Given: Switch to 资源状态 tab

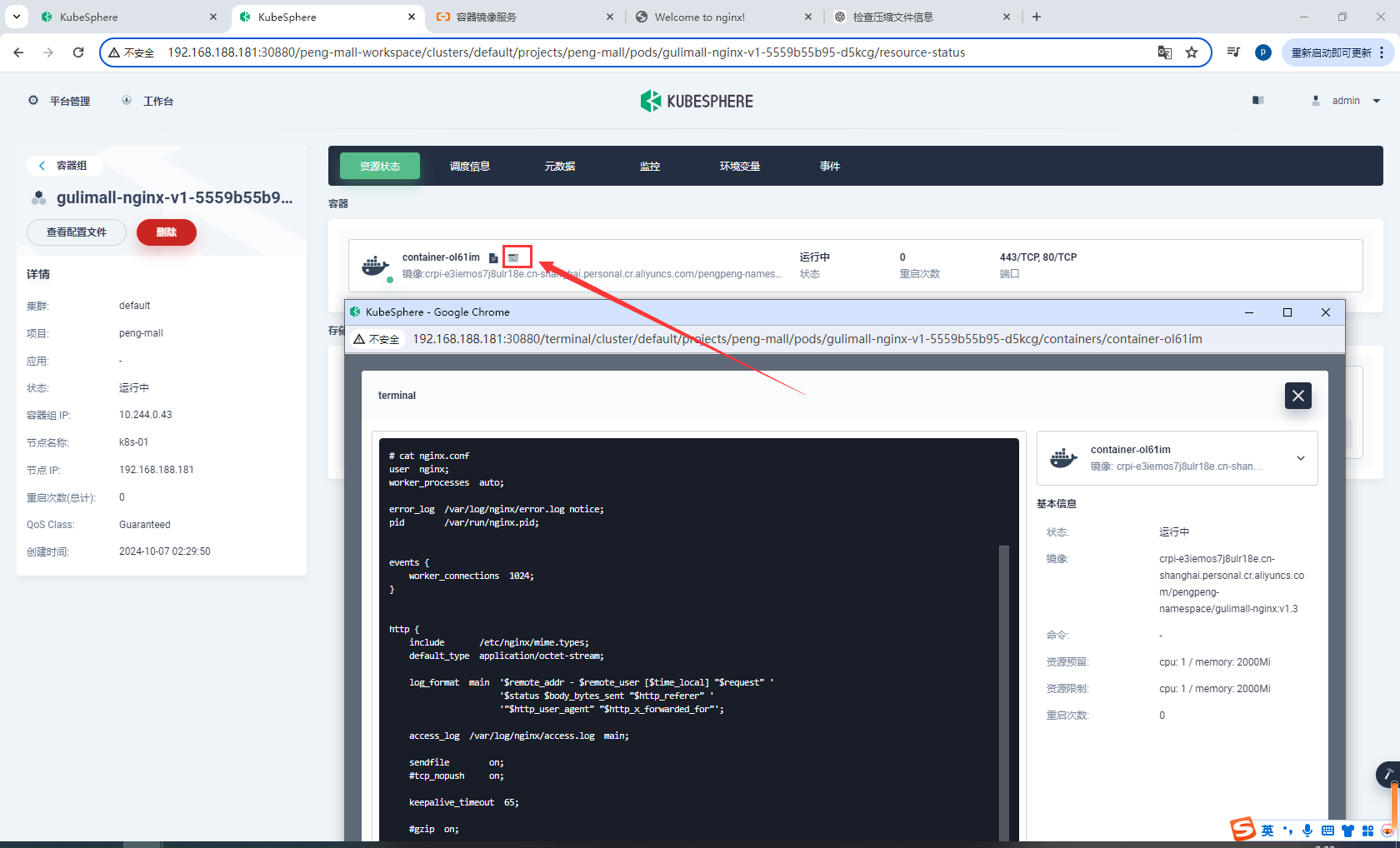Looking at the screenshot, I should tap(380, 166).
